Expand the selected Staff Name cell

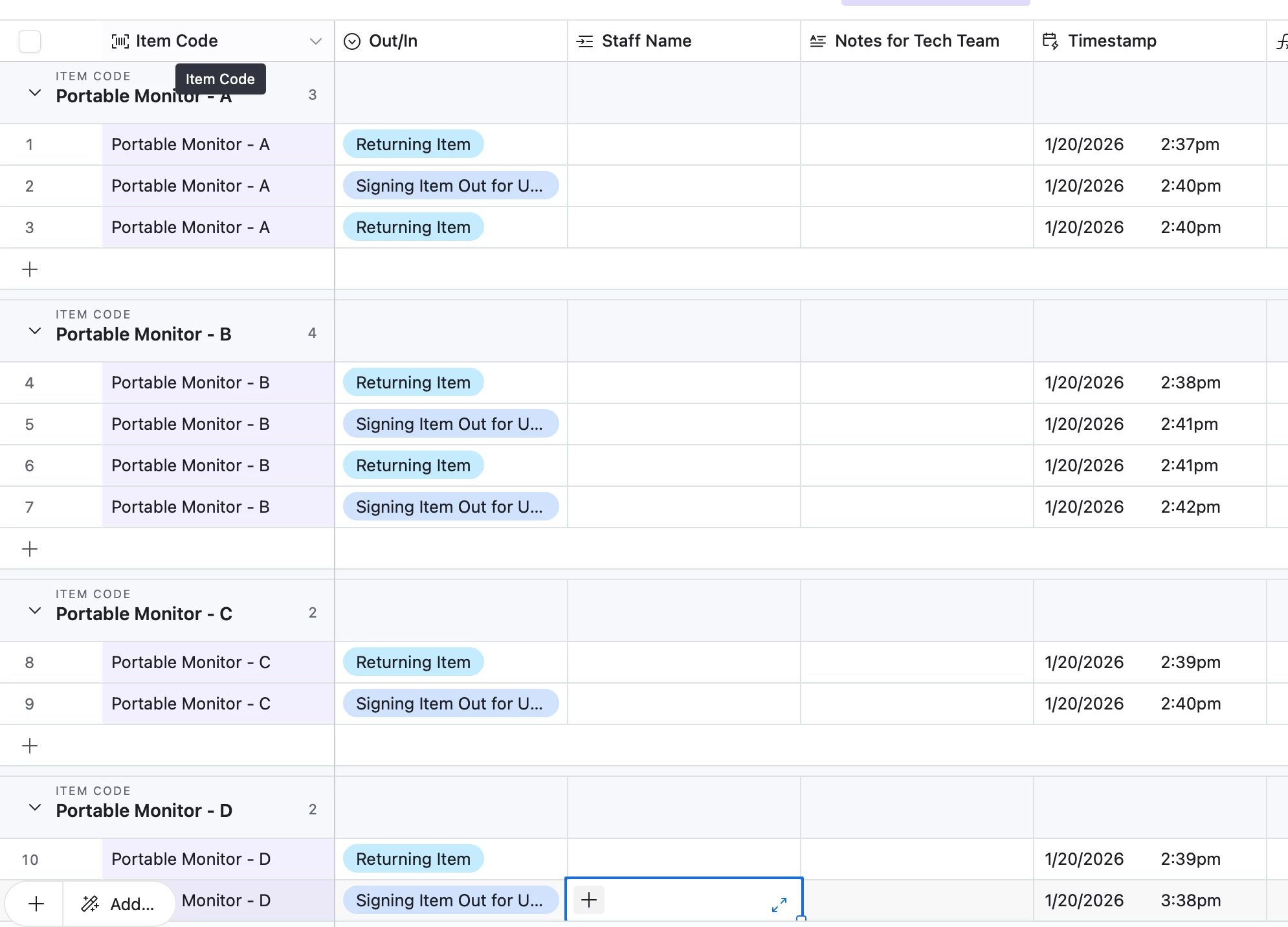[779, 904]
